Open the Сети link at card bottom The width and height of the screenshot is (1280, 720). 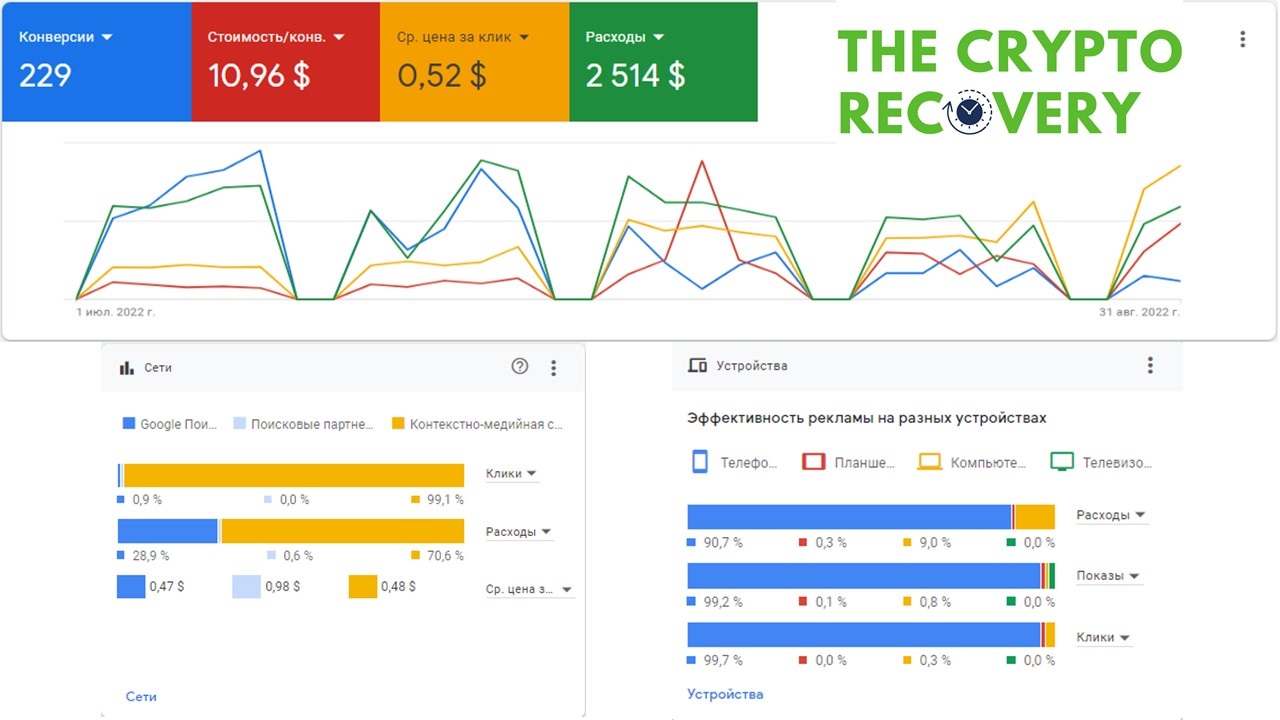[x=141, y=696]
